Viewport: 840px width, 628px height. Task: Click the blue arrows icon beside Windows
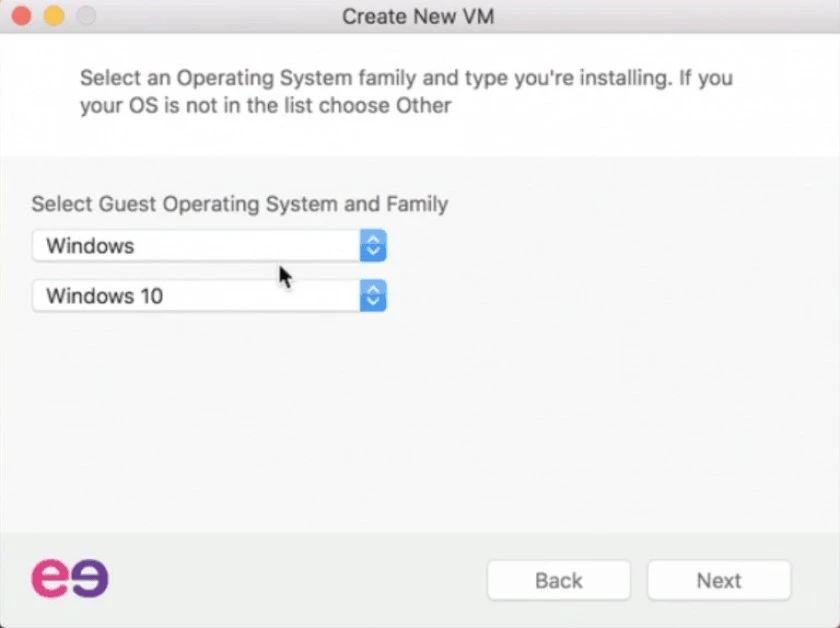point(373,245)
